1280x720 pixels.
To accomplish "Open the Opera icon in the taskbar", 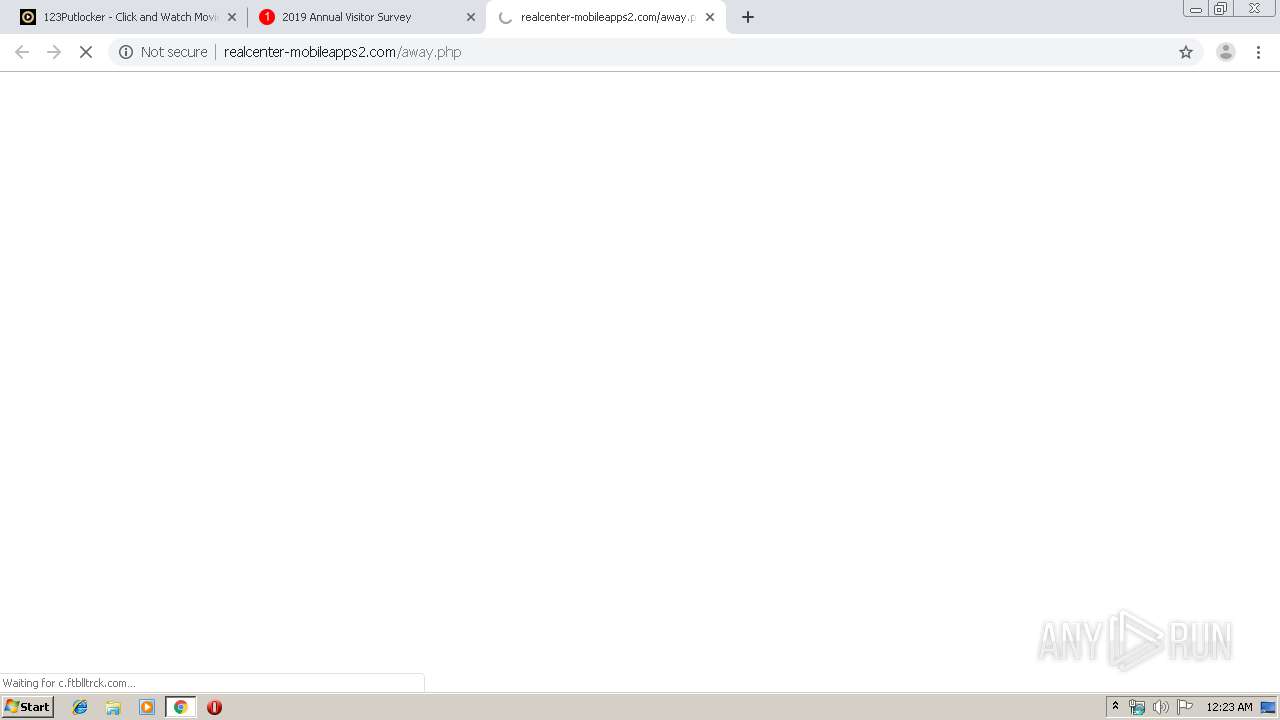I will click(x=214, y=707).
